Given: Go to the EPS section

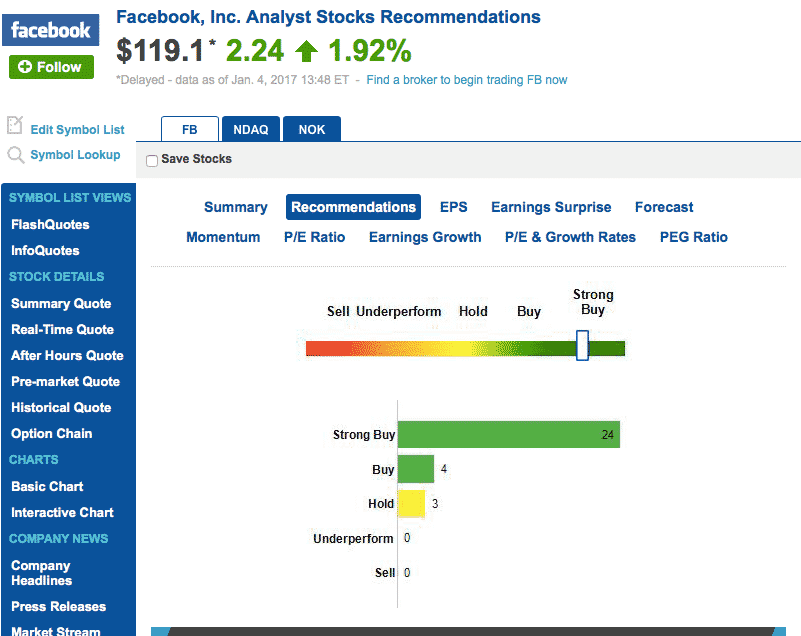Looking at the screenshot, I should (454, 207).
